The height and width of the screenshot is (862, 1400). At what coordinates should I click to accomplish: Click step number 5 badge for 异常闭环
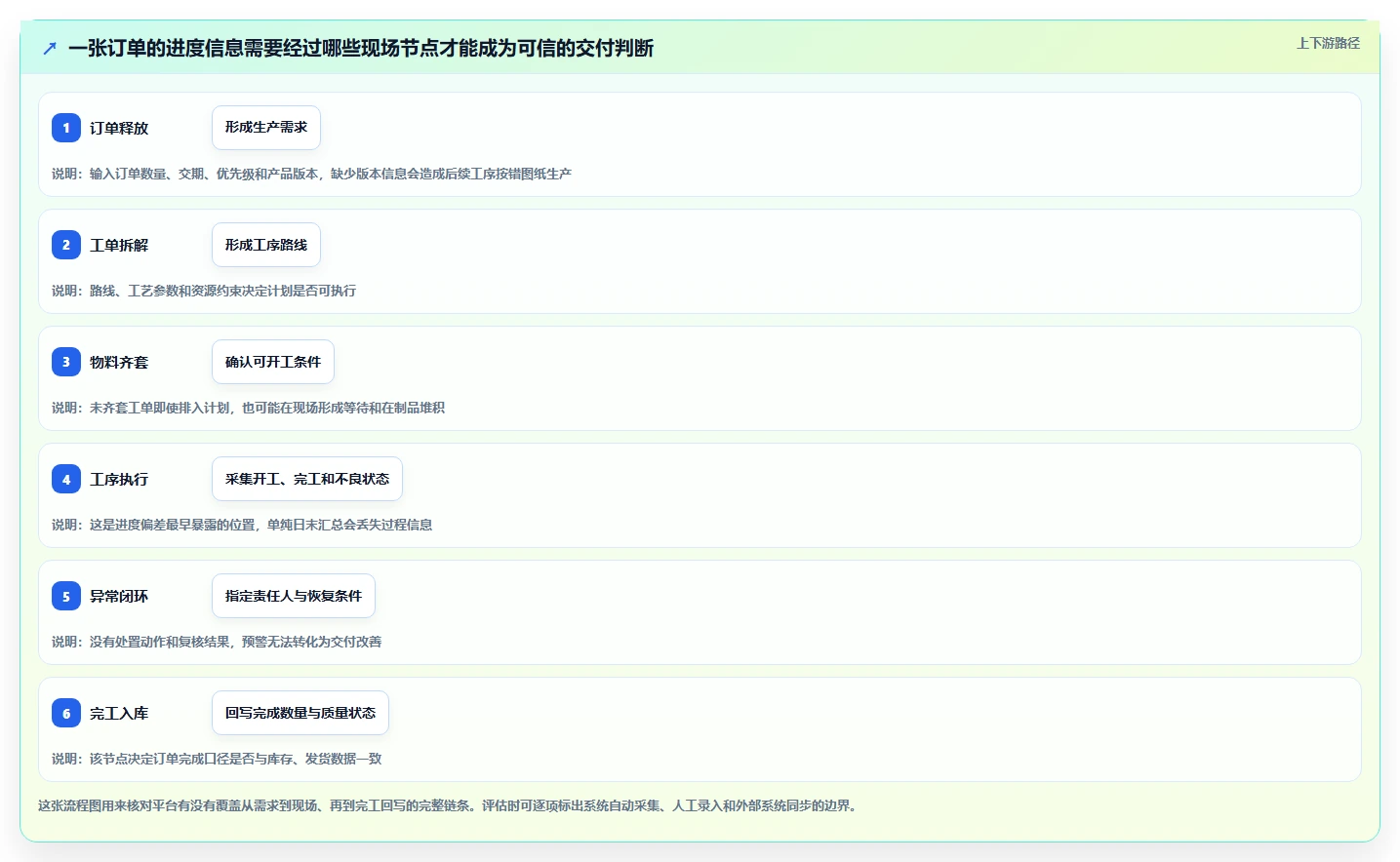(x=66, y=596)
